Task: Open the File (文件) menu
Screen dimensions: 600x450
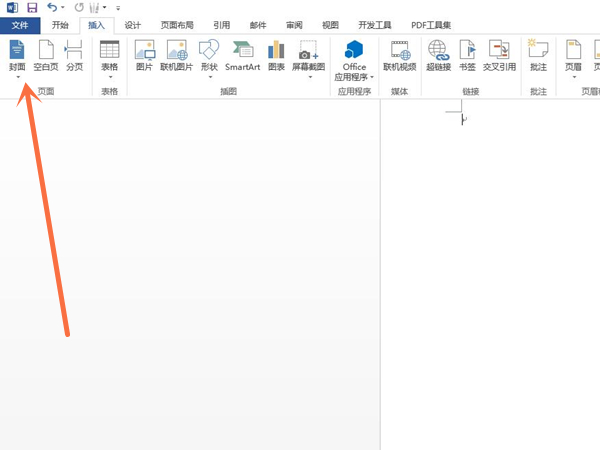Action: click(x=20, y=25)
